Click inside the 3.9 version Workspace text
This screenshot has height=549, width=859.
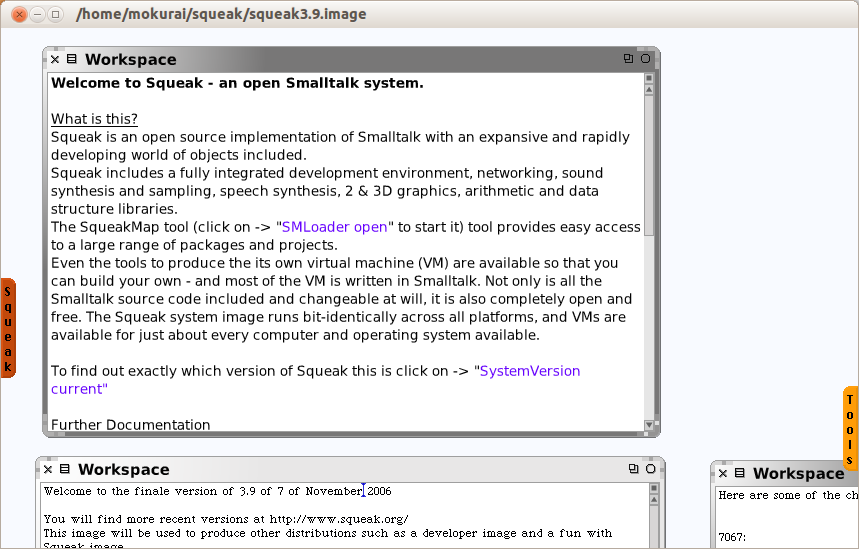pyautogui.click(x=300, y=520)
